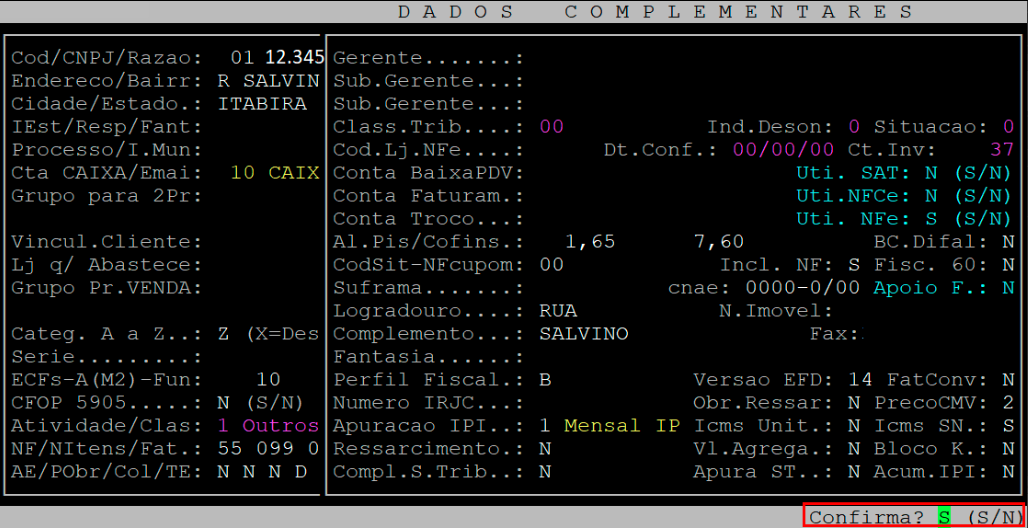Viewport: 1028px width, 528px height.
Task: Toggle the Icms SN. S flag
Action: (1008, 426)
